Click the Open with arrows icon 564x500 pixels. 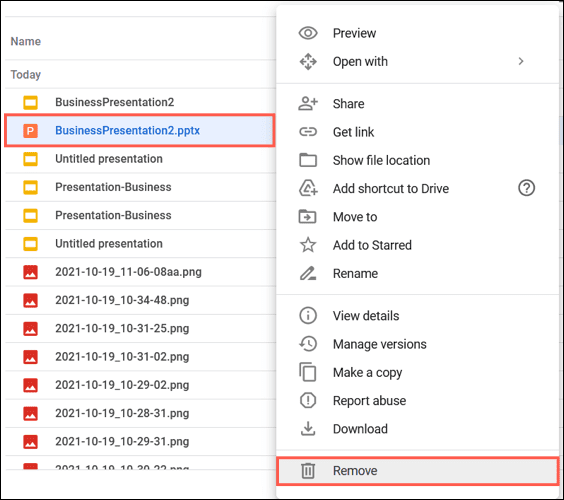click(308, 62)
